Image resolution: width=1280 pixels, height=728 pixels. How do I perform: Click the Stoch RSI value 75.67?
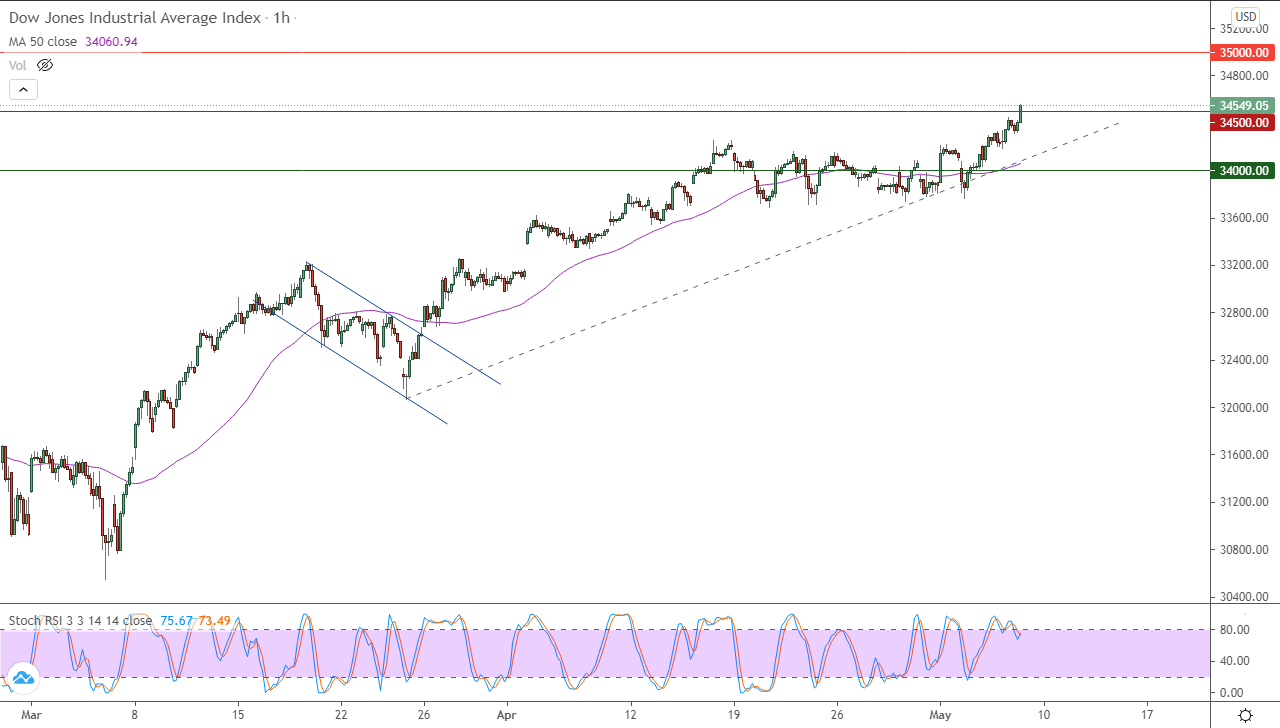click(176, 620)
